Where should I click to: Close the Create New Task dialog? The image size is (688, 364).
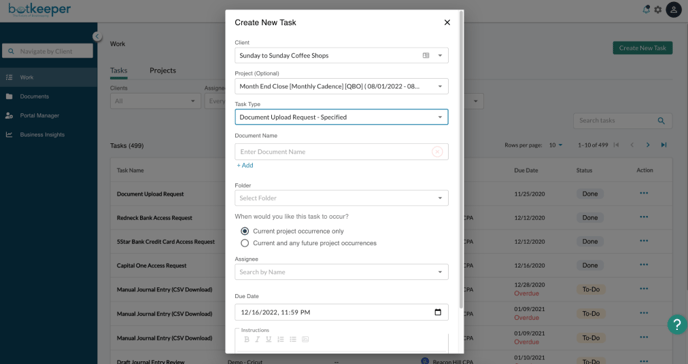click(x=447, y=22)
